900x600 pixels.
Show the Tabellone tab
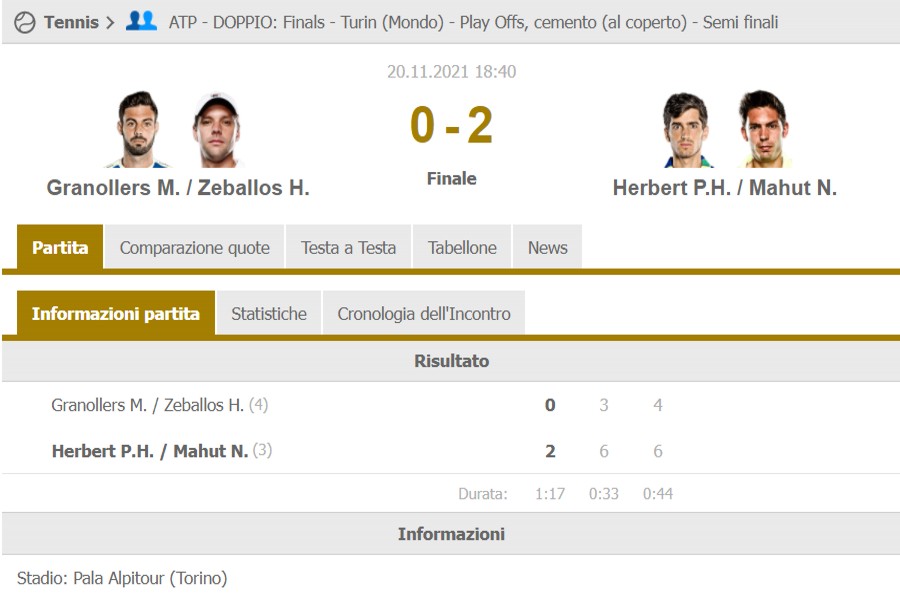coord(462,248)
